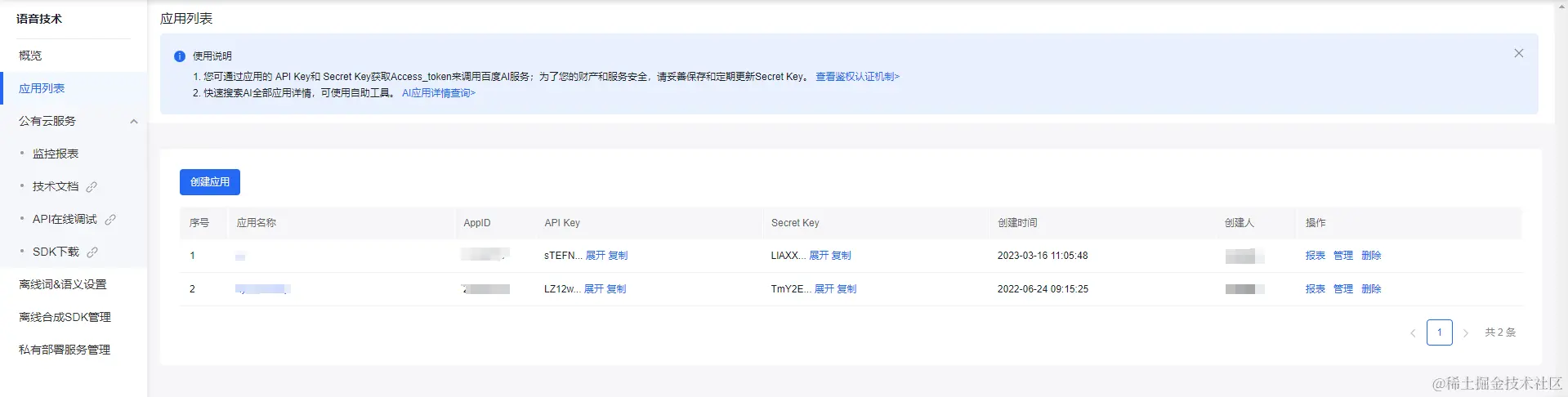Click creation time 2023-03-16 11:05:48

(1043, 256)
